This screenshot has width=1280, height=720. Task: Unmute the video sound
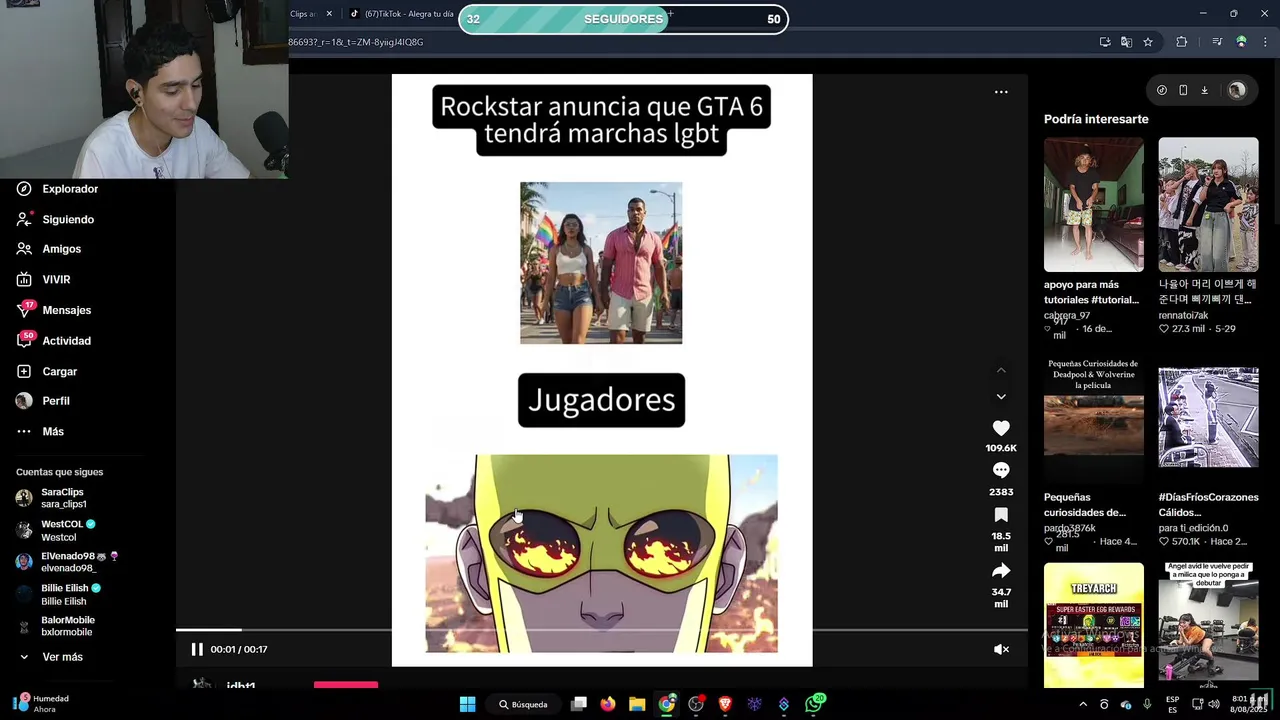click(1001, 650)
